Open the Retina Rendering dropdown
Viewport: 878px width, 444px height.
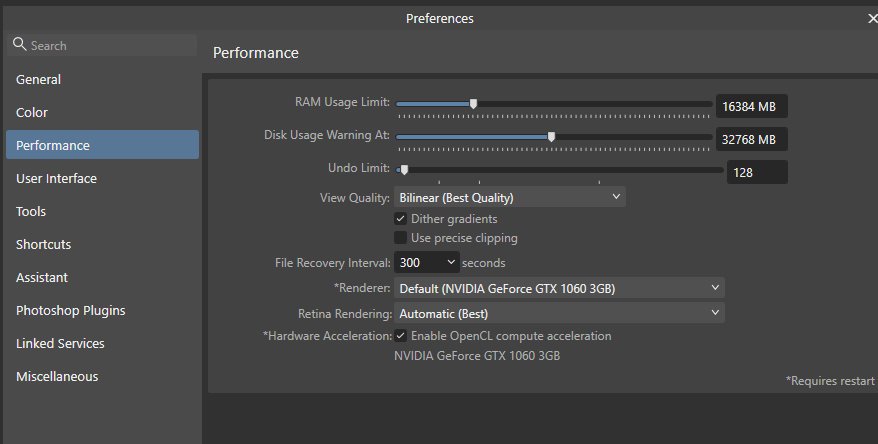point(559,314)
